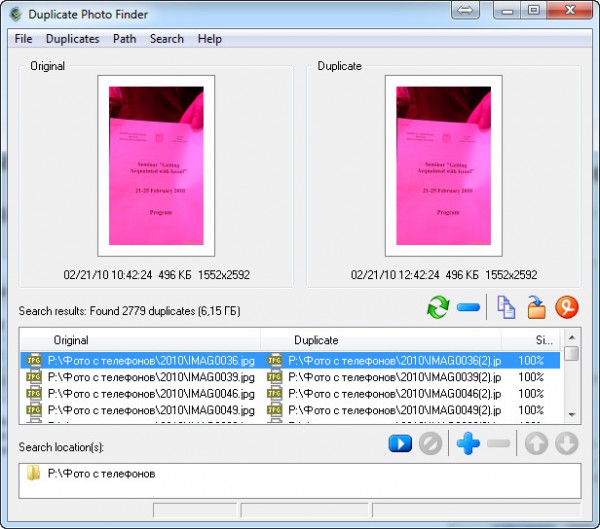Click the grey move-down arrow icon

tap(567, 444)
